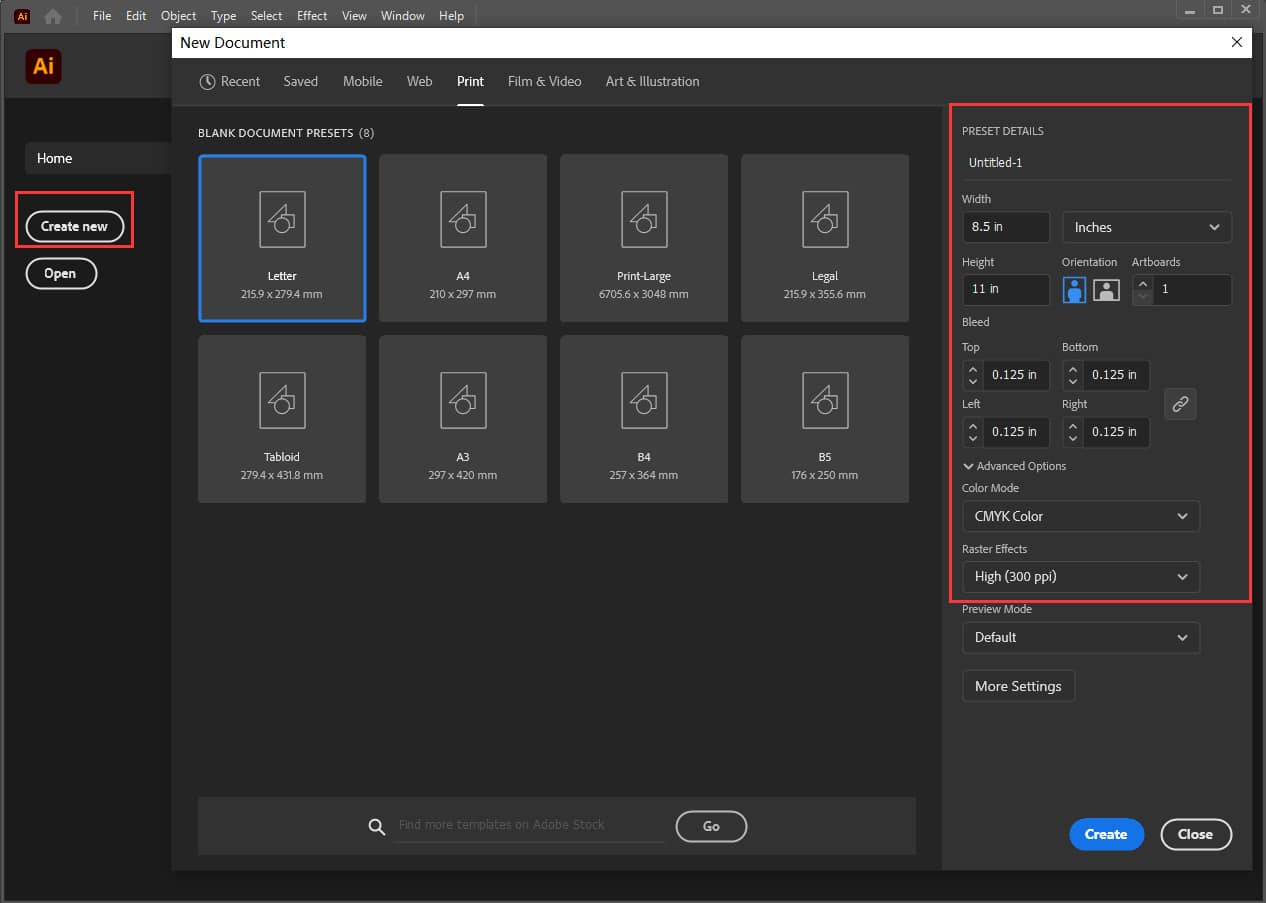This screenshot has width=1266, height=903.
Task: Click the Open button on home screen
Action: pos(60,274)
